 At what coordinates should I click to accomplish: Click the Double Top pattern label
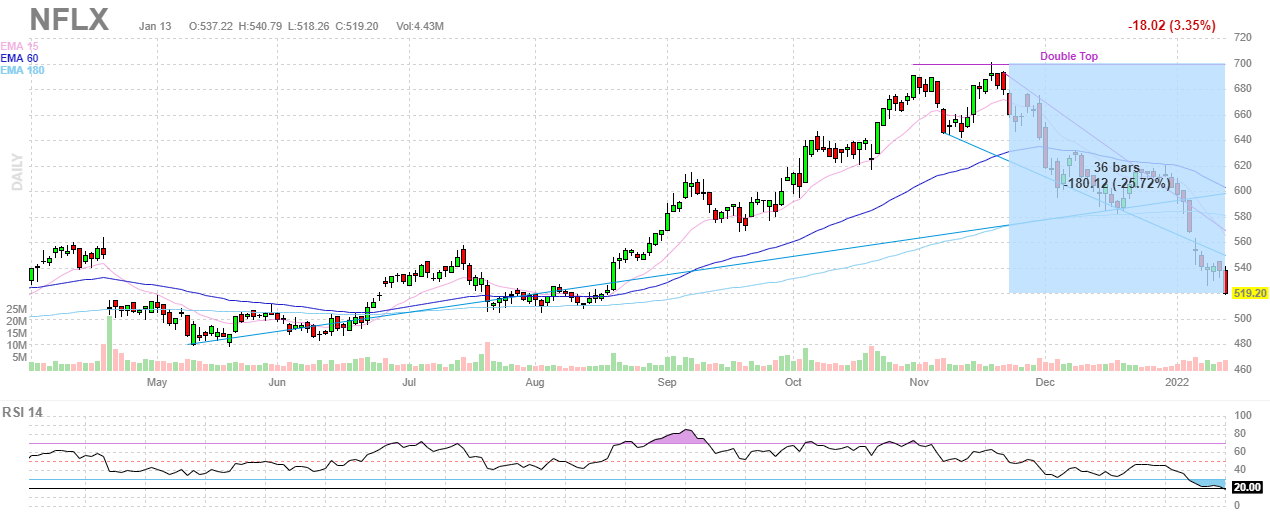(x=1068, y=57)
